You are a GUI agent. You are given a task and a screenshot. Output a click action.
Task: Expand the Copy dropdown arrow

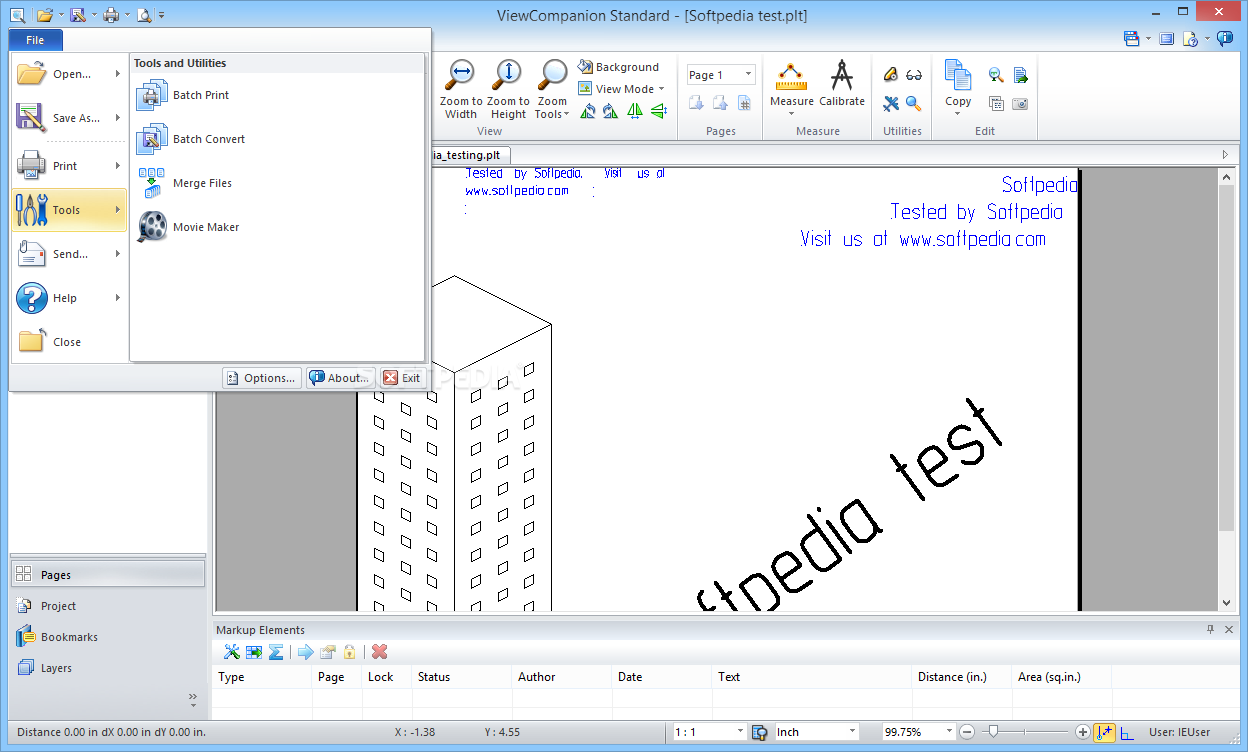[958, 113]
